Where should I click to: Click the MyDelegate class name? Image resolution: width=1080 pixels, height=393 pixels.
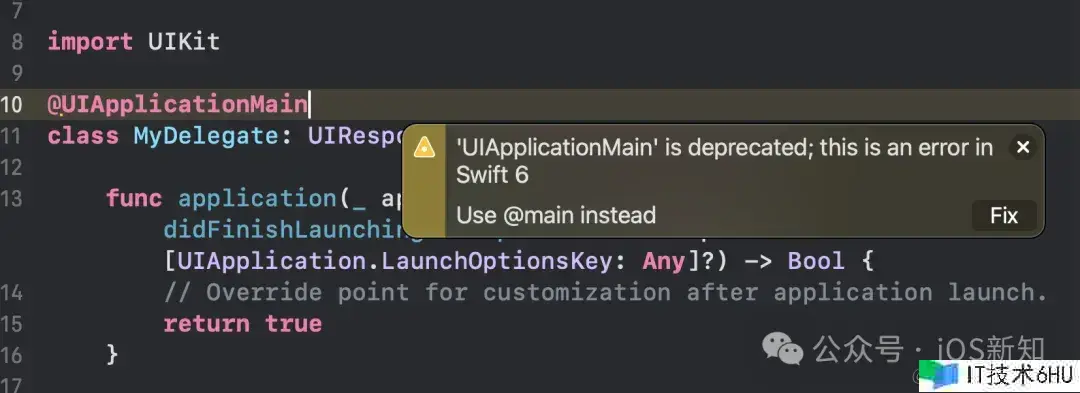pyautogui.click(x=205, y=136)
